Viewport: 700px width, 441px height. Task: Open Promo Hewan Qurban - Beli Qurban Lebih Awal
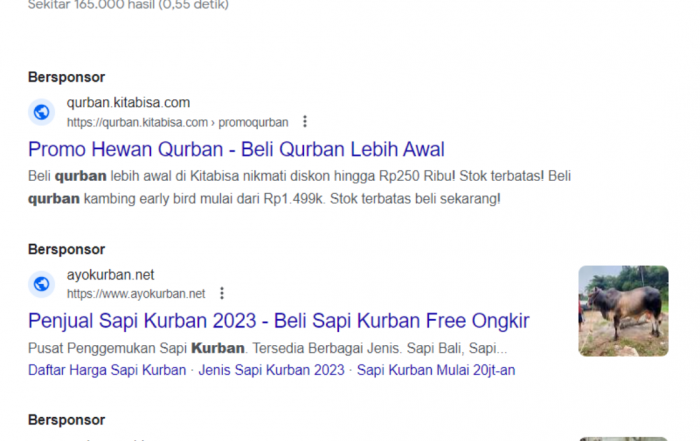pyautogui.click(x=236, y=149)
